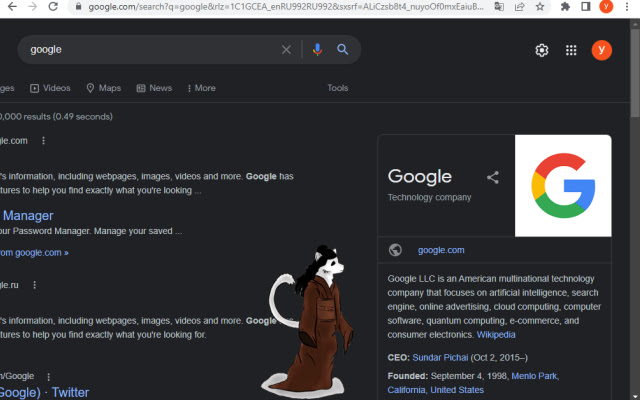Click the 'Technology company' subtitle

coord(429,198)
